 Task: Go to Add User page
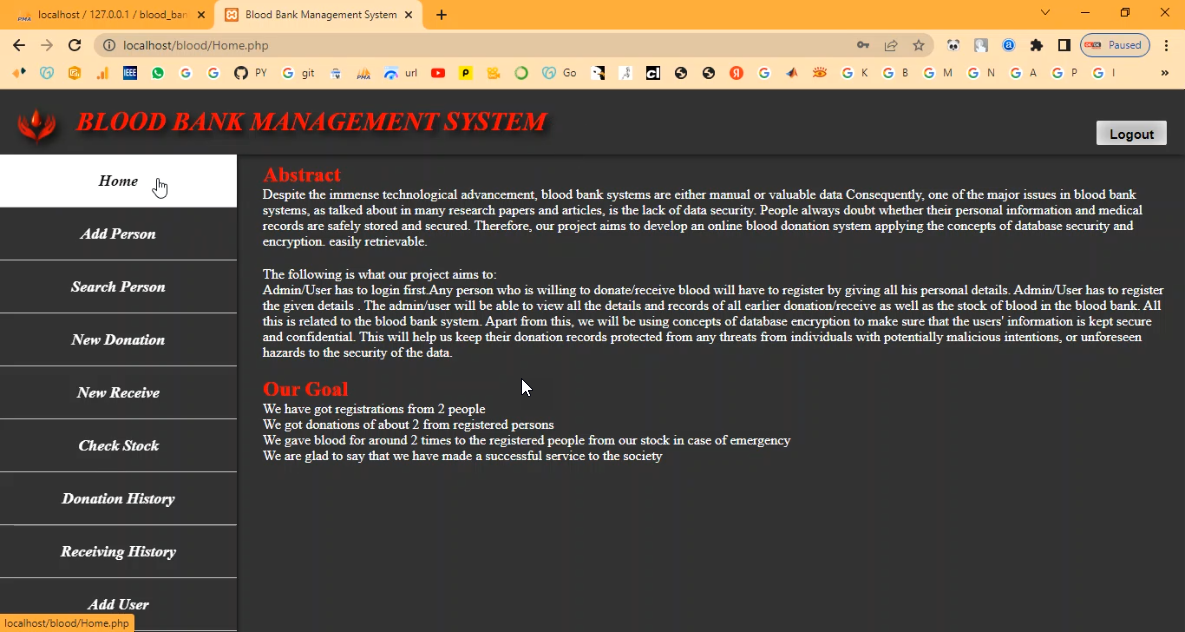click(118, 604)
